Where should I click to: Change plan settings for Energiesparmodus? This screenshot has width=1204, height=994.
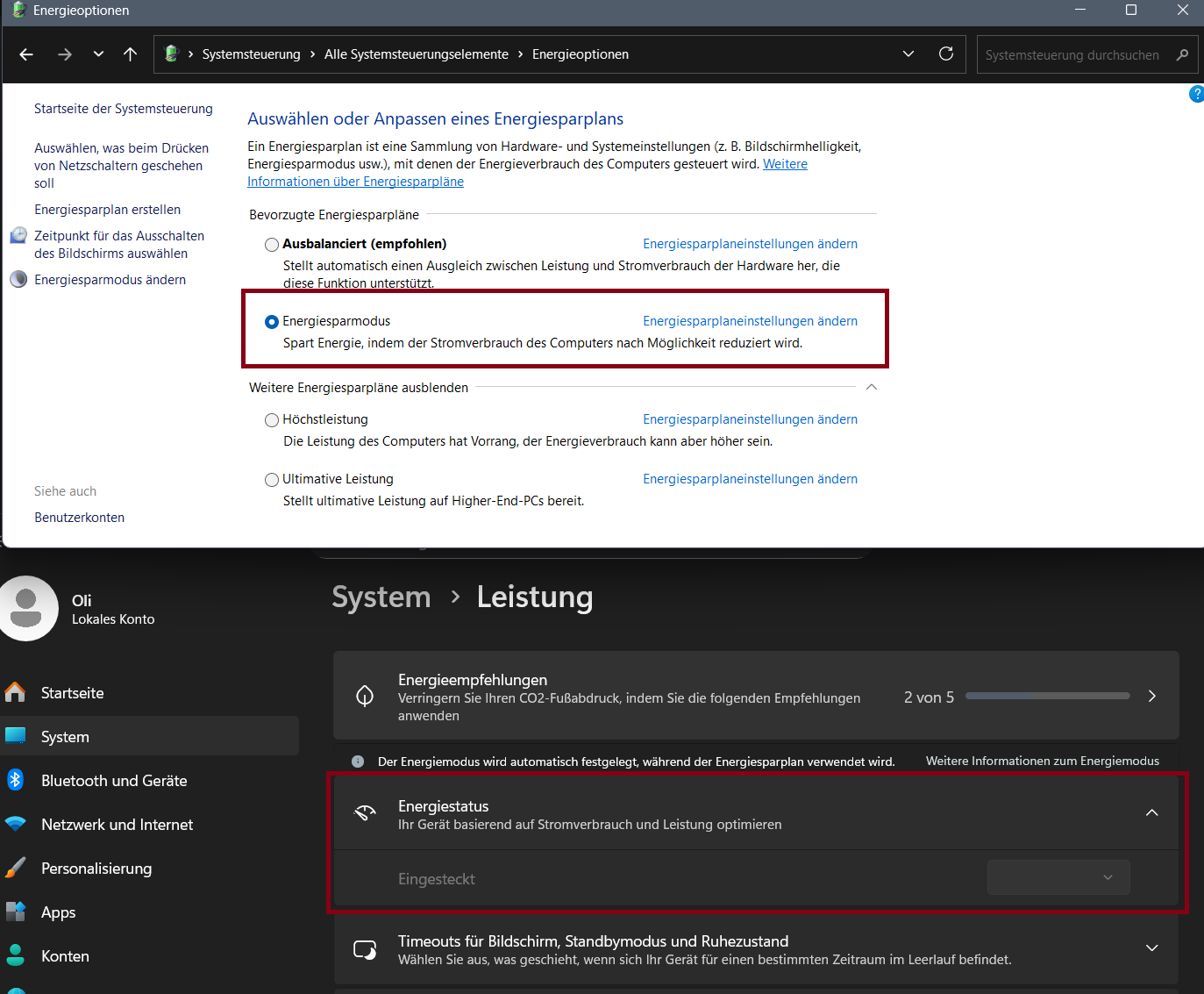[750, 321]
